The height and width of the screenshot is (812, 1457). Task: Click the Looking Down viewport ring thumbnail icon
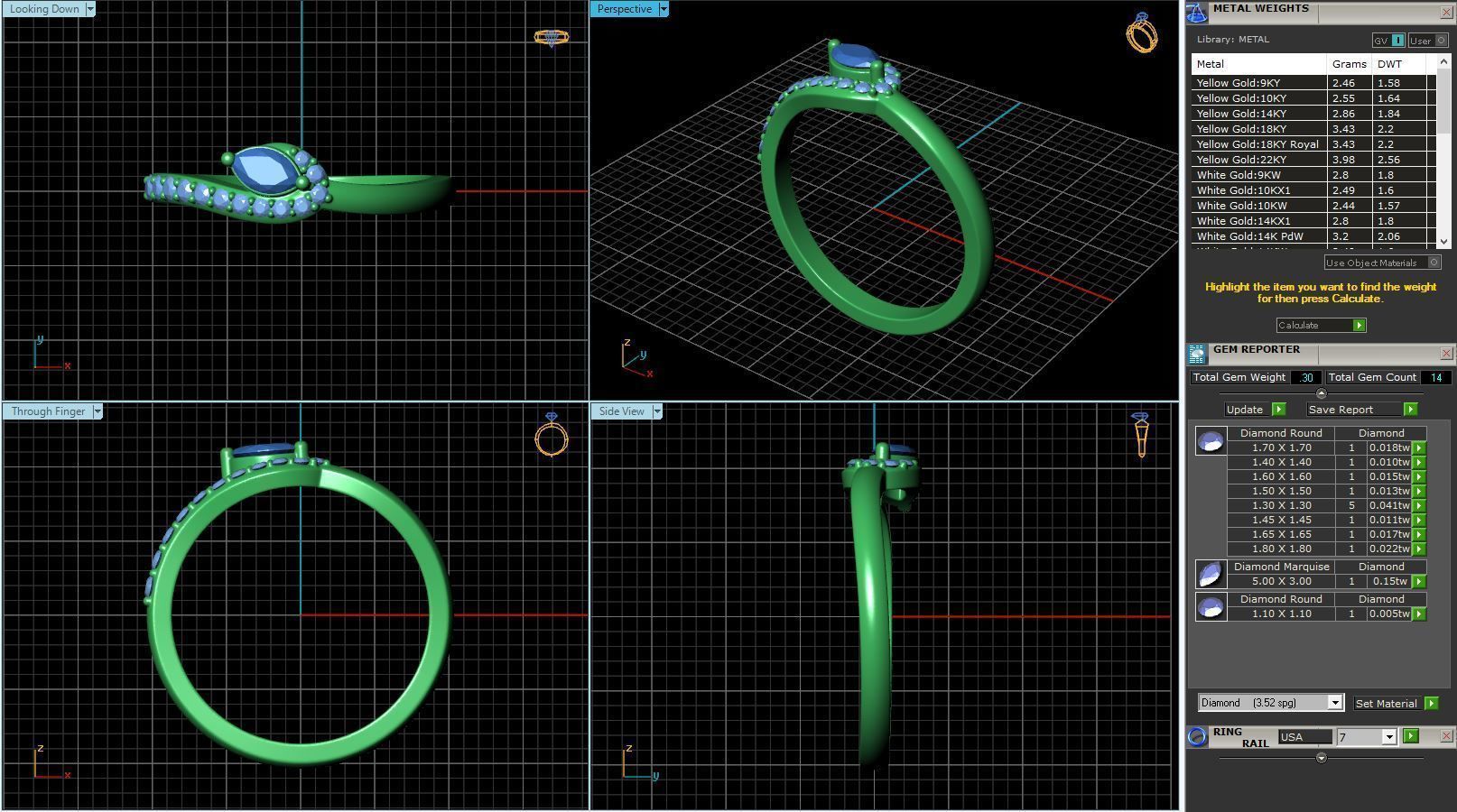[551, 38]
